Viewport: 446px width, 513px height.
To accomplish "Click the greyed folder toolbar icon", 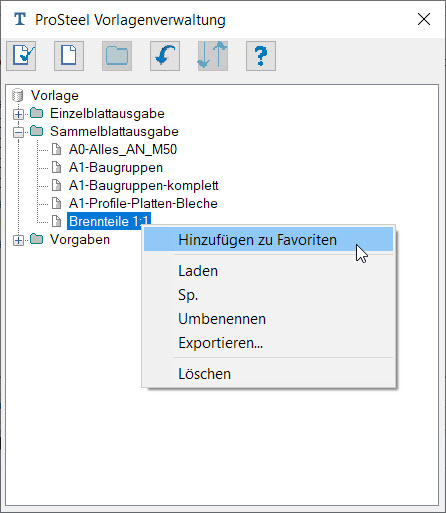I will coord(117,56).
